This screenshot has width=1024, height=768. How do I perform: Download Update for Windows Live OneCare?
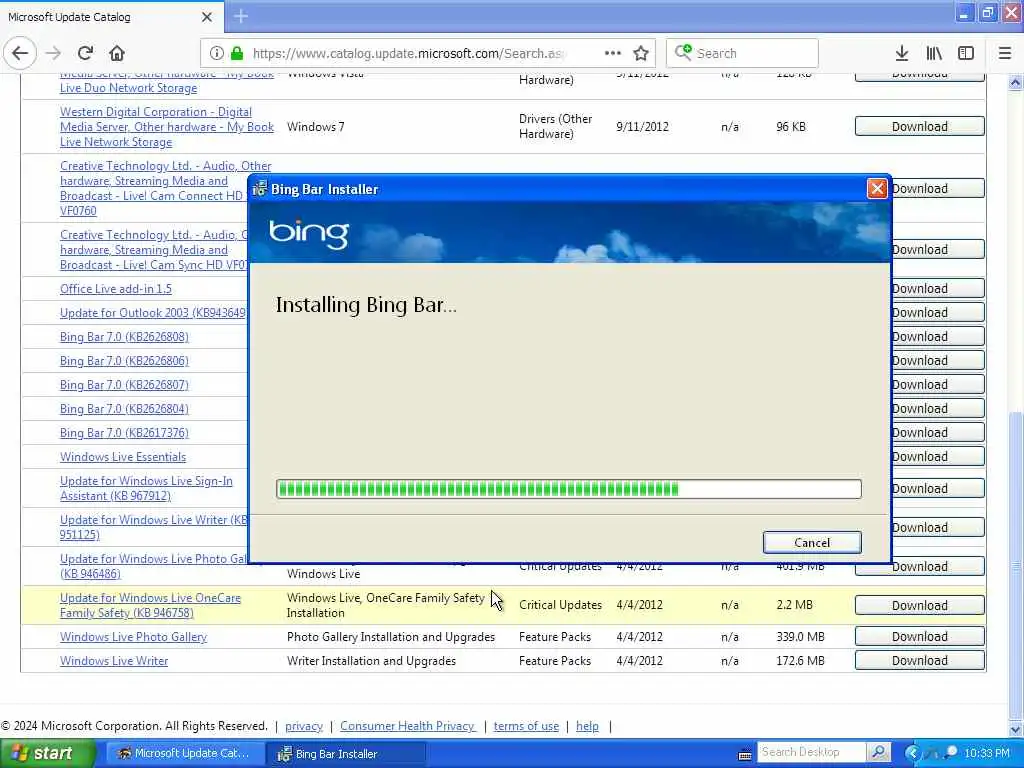pyautogui.click(x=920, y=605)
